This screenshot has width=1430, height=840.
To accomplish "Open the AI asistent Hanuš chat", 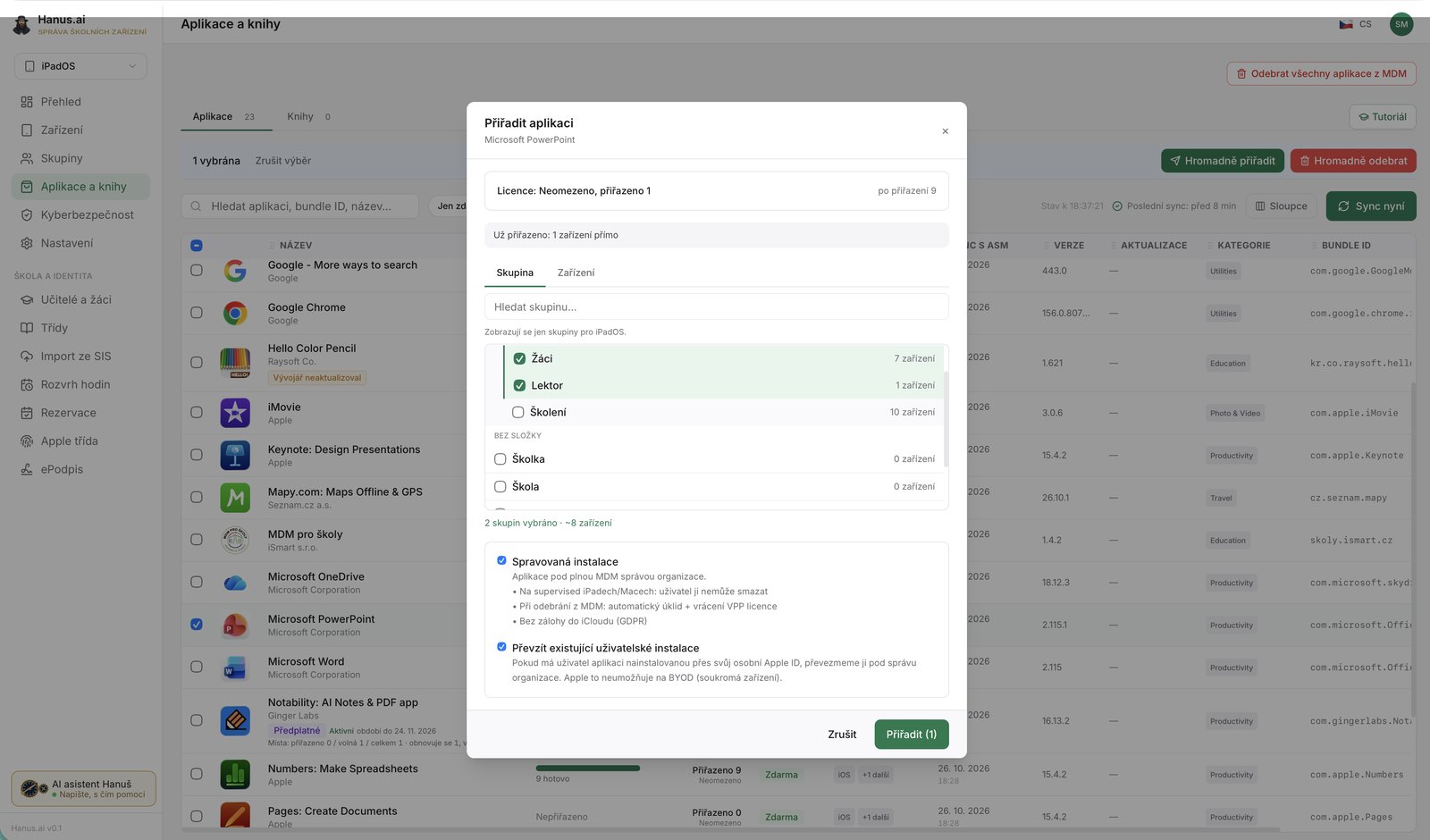I will 83,789.
